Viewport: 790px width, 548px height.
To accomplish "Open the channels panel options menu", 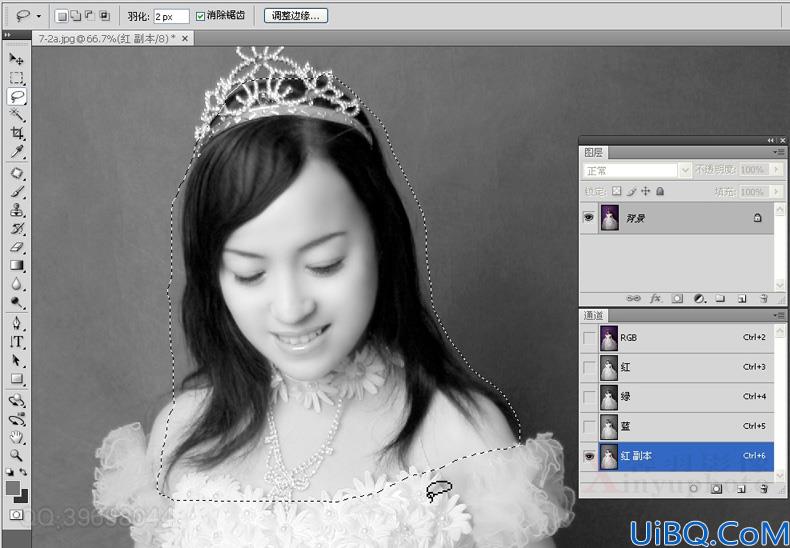I will (779, 315).
